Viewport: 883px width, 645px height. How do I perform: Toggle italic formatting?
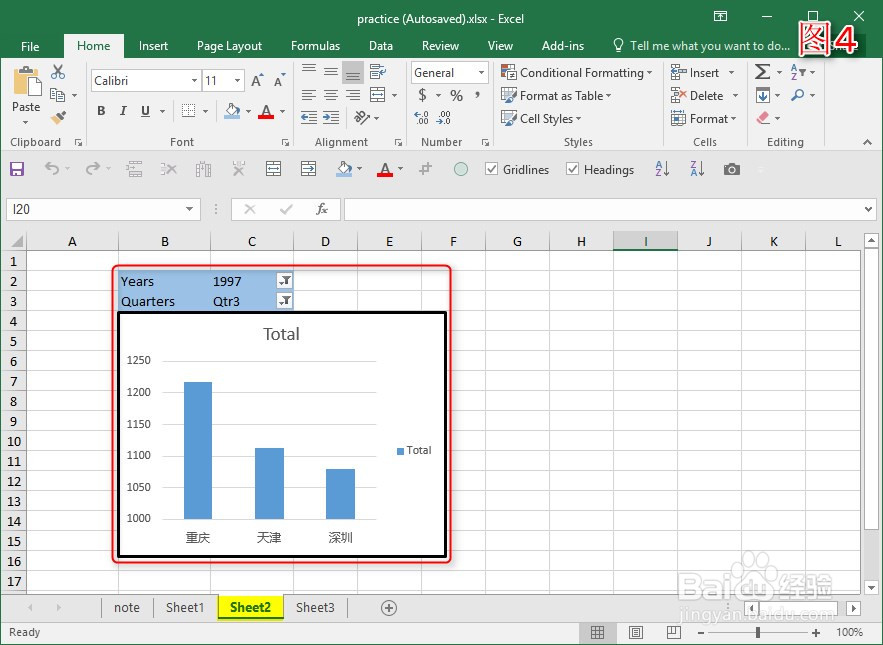pos(121,110)
